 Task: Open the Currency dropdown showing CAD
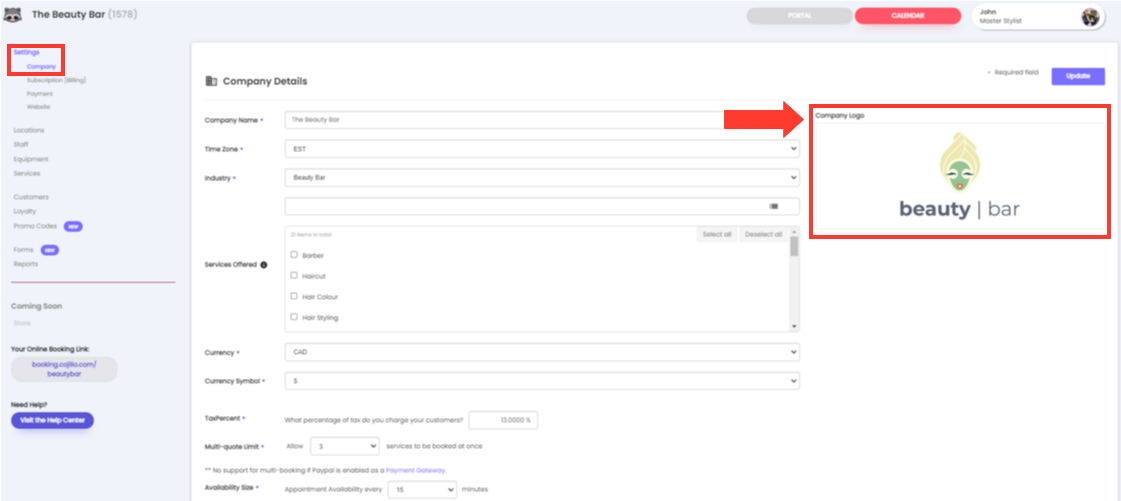pos(542,352)
